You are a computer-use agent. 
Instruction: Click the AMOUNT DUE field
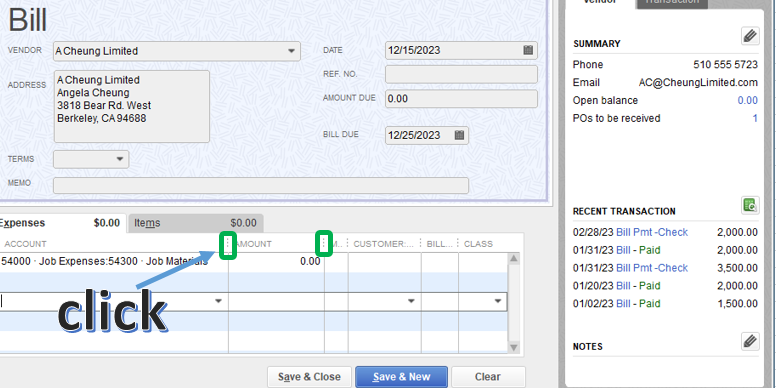click(461, 98)
